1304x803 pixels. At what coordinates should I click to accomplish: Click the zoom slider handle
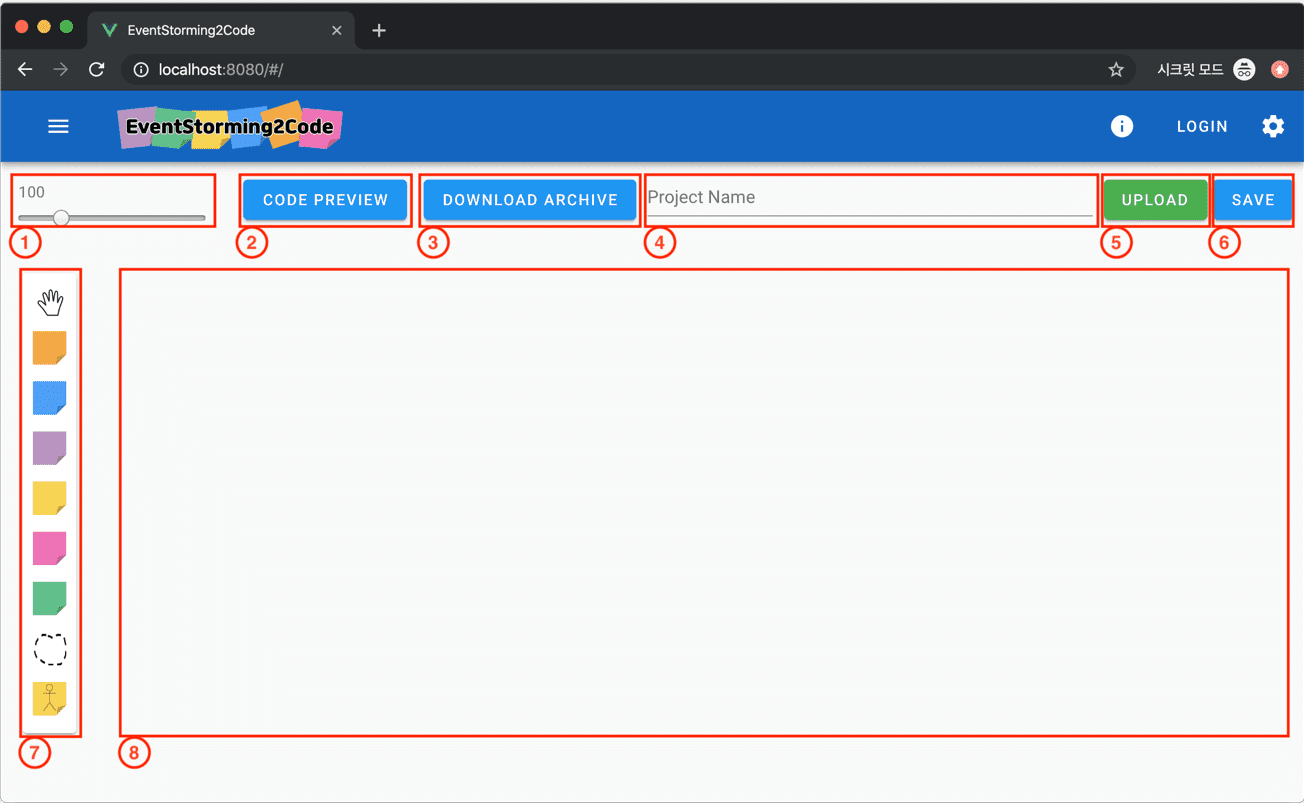(61, 217)
